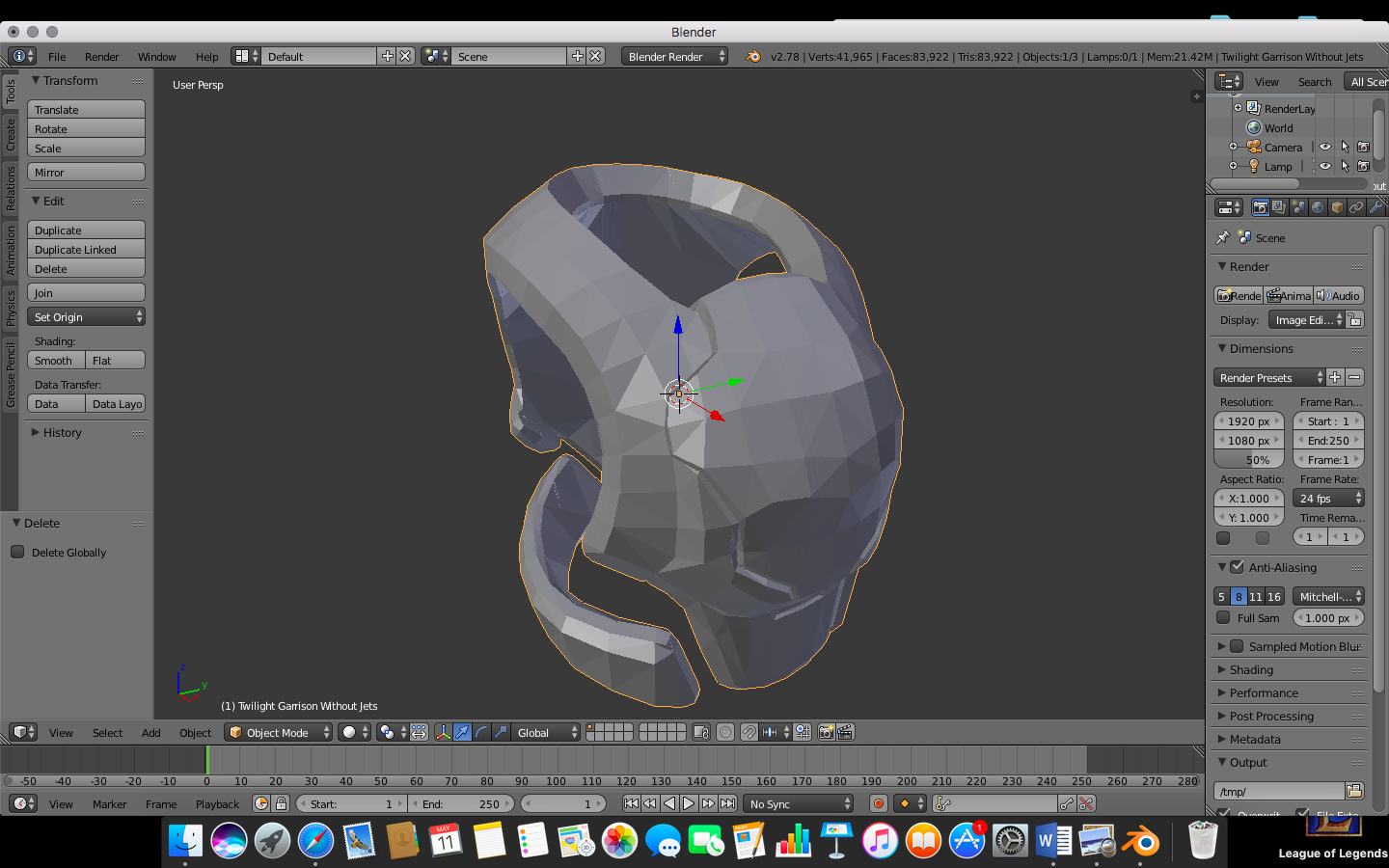Open the Blender app in the Dock
Viewport: 1389px width, 868px height.
point(1142,841)
